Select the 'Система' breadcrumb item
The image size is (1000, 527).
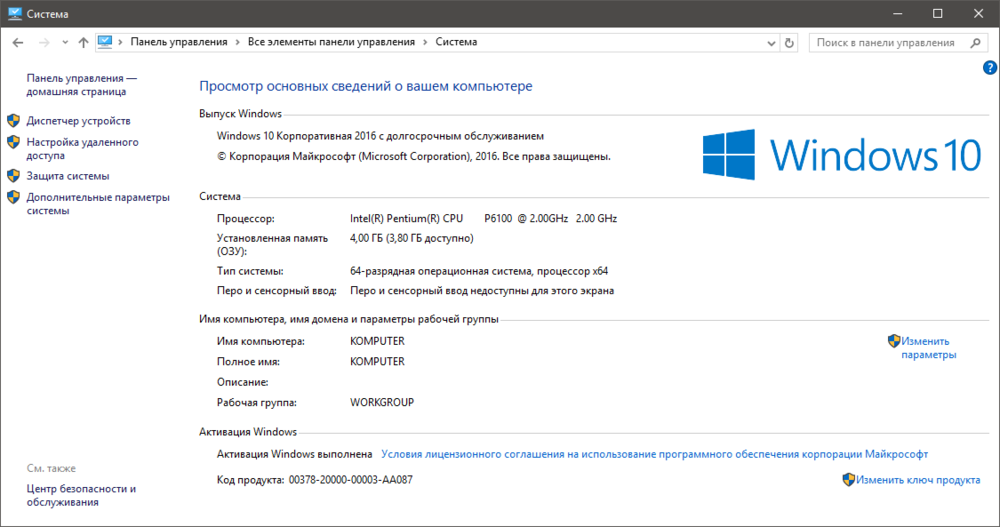pyautogui.click(x=456, y=42)
